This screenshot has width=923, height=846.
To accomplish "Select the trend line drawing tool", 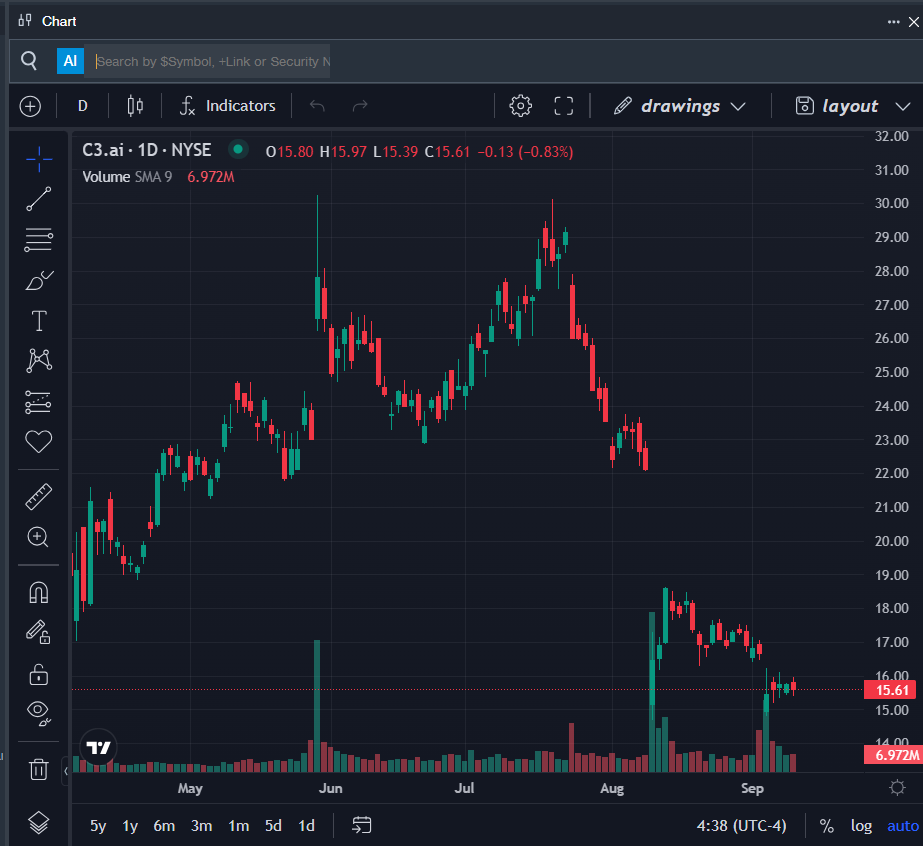I will (39, 199).
